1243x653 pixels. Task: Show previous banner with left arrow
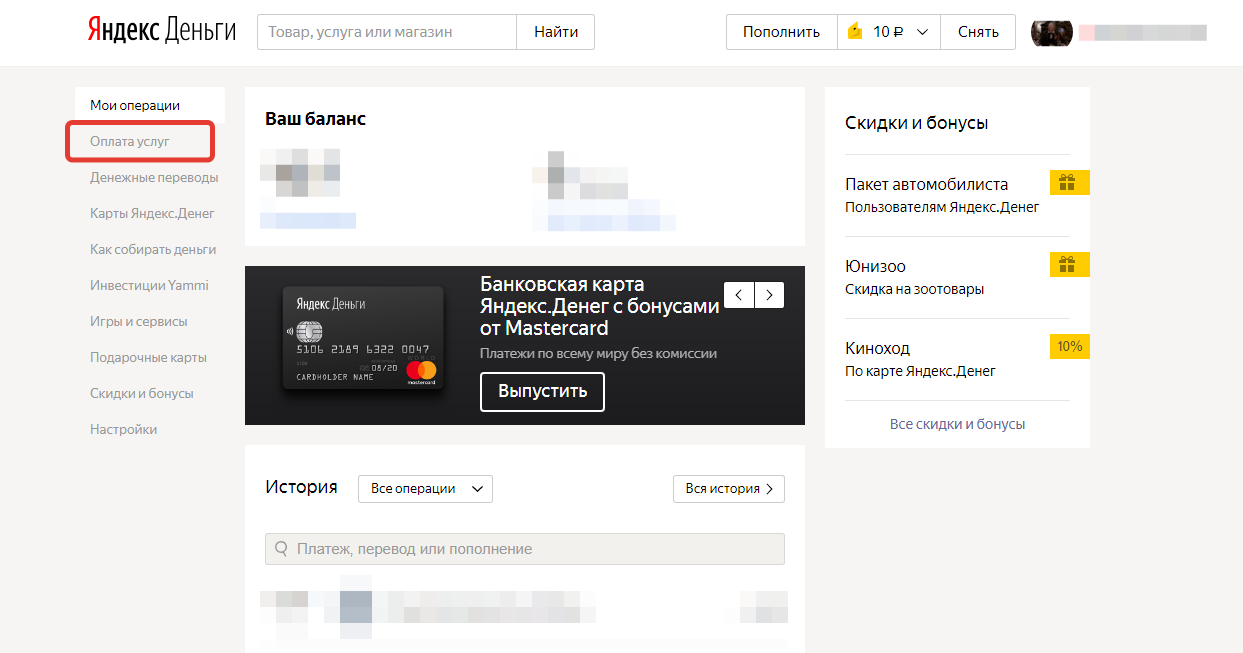click(x=739, y=295)
